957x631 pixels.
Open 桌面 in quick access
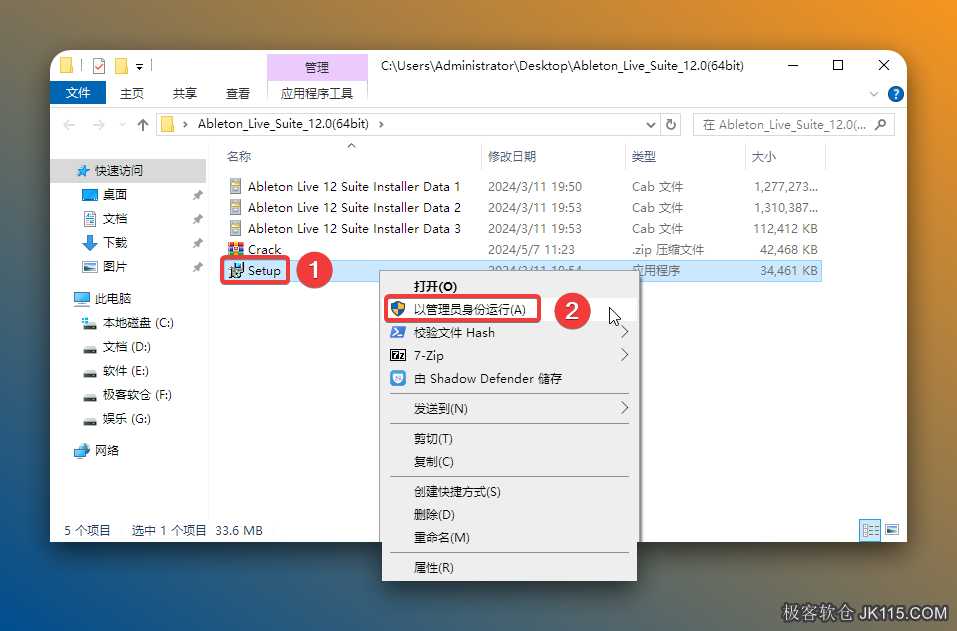[x=115, y=195]
